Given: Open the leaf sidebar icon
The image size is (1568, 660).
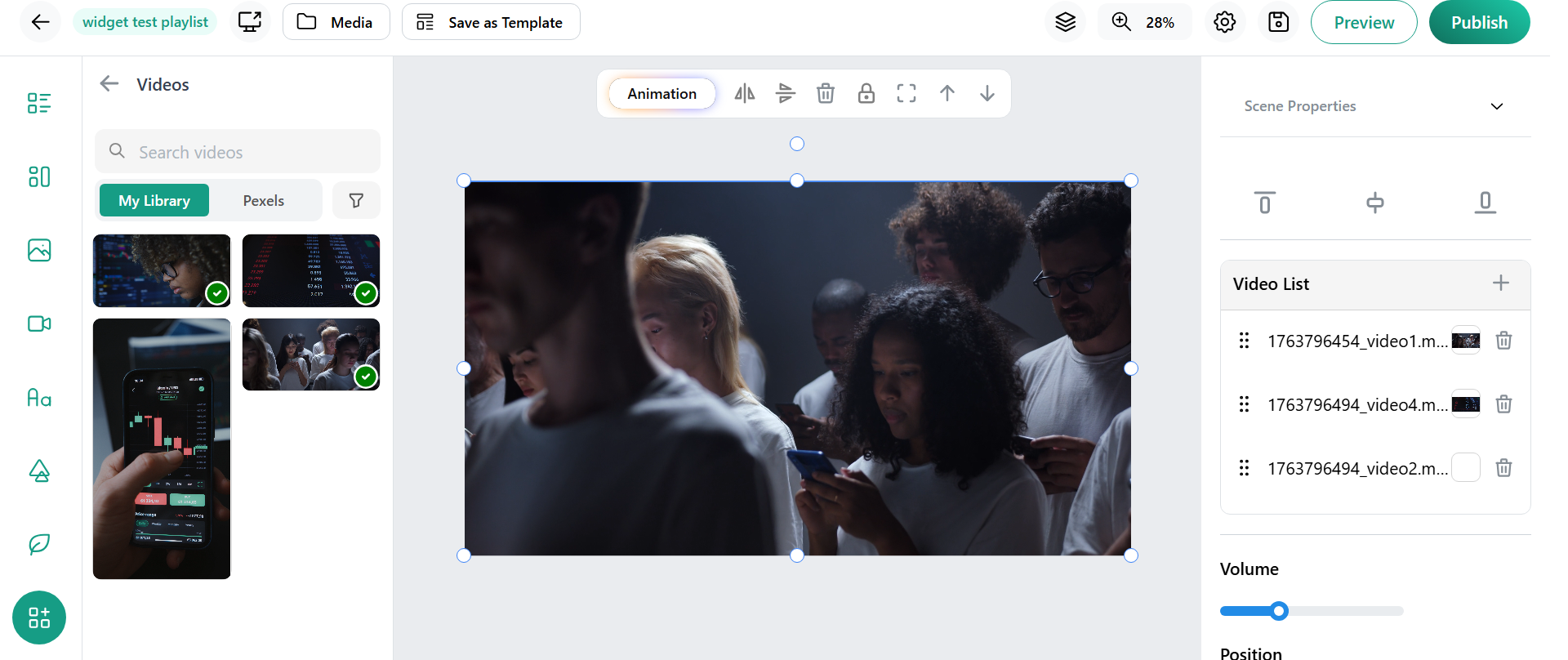Looking at the screenshot, I should [39, 544].
